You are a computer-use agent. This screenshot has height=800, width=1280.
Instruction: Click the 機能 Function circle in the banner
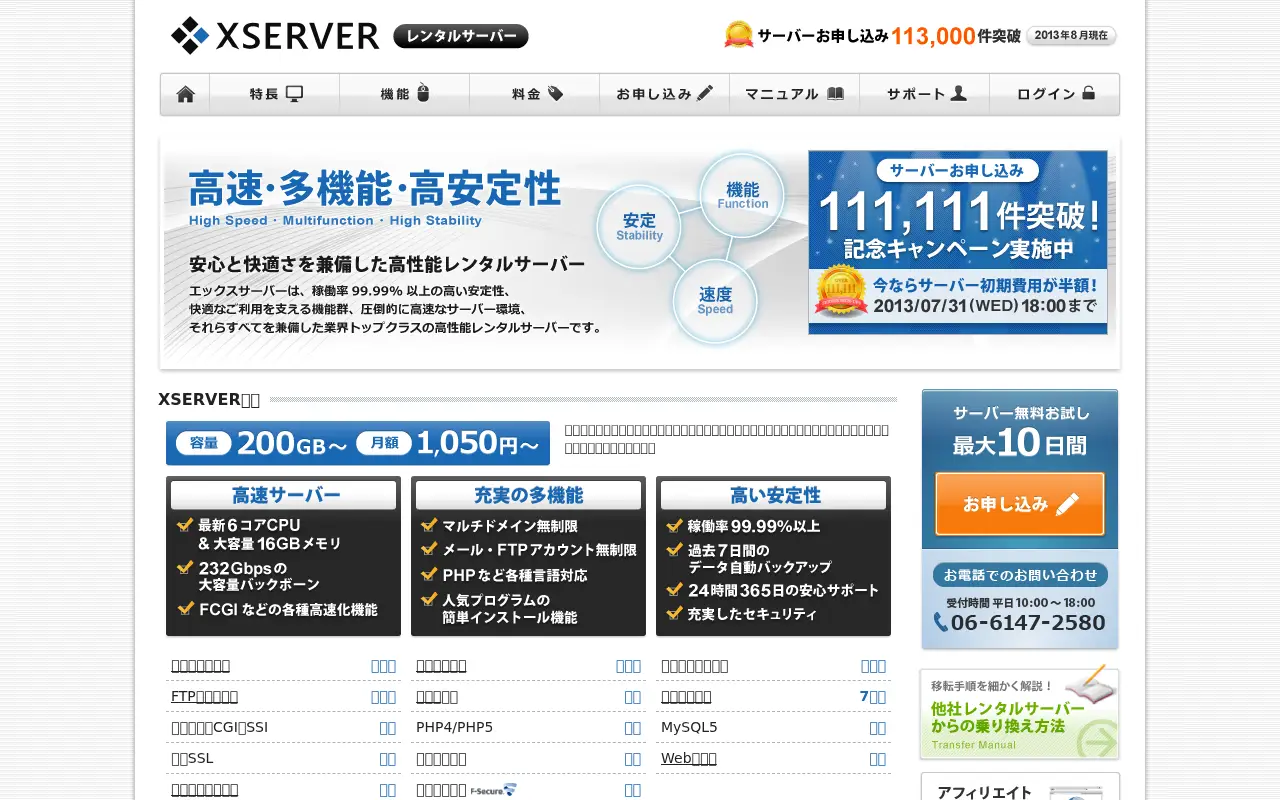click(x=742, y=195)
